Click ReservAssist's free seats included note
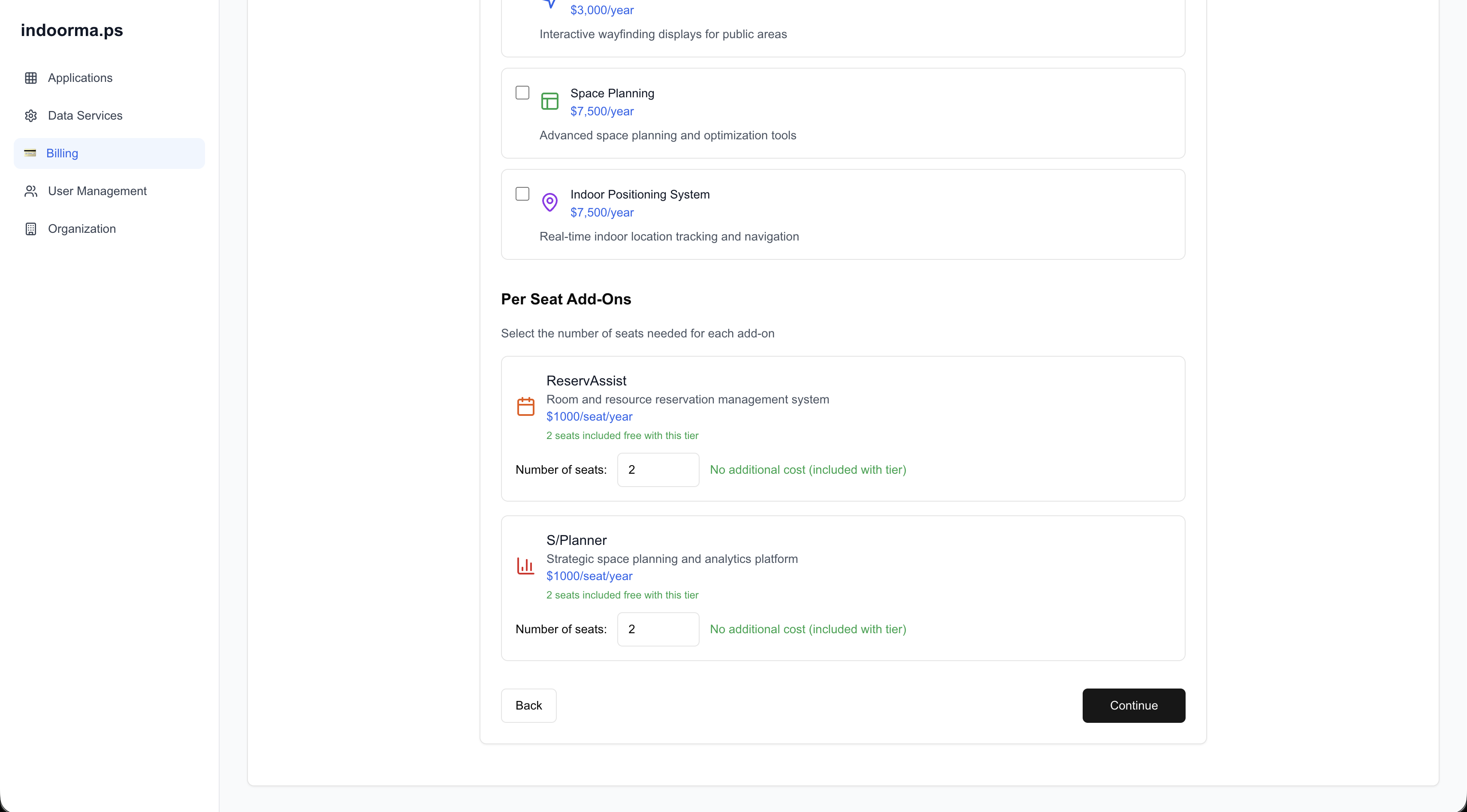 pyautogui.click(x=622, y=436)
